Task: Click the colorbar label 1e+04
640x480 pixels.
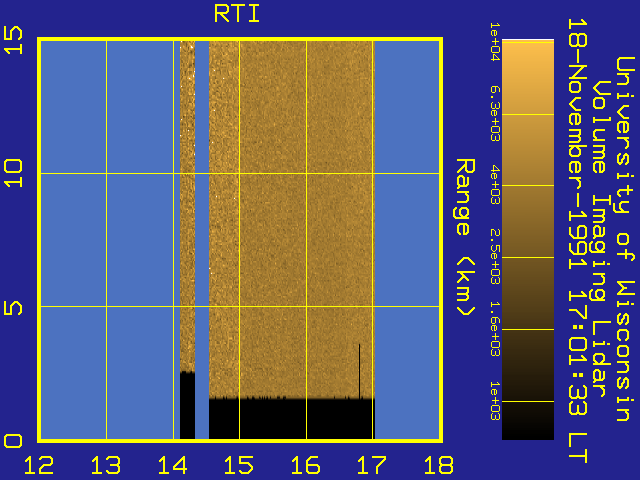Action: [495, 42]
